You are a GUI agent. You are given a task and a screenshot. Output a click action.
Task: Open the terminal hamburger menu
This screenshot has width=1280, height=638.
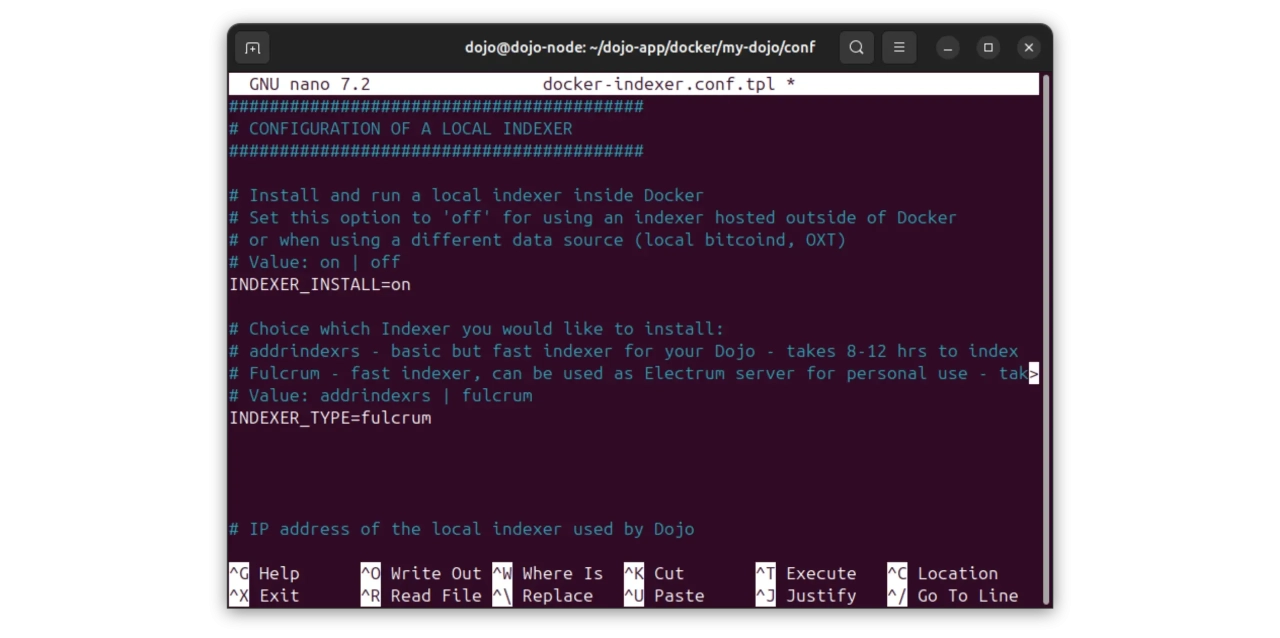click(899, 48)
